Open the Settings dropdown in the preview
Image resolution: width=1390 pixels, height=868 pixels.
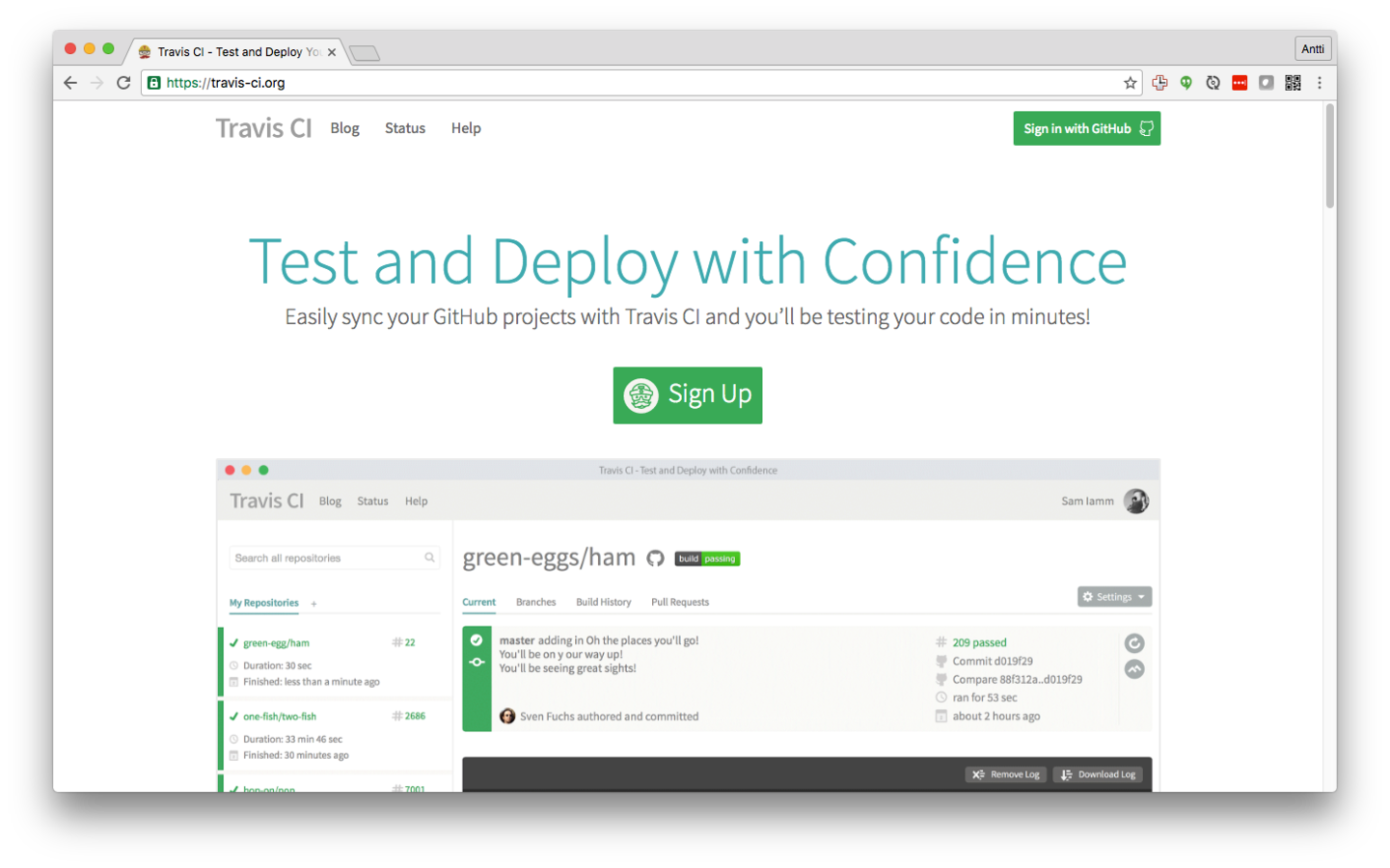(x=1114, y=597)
